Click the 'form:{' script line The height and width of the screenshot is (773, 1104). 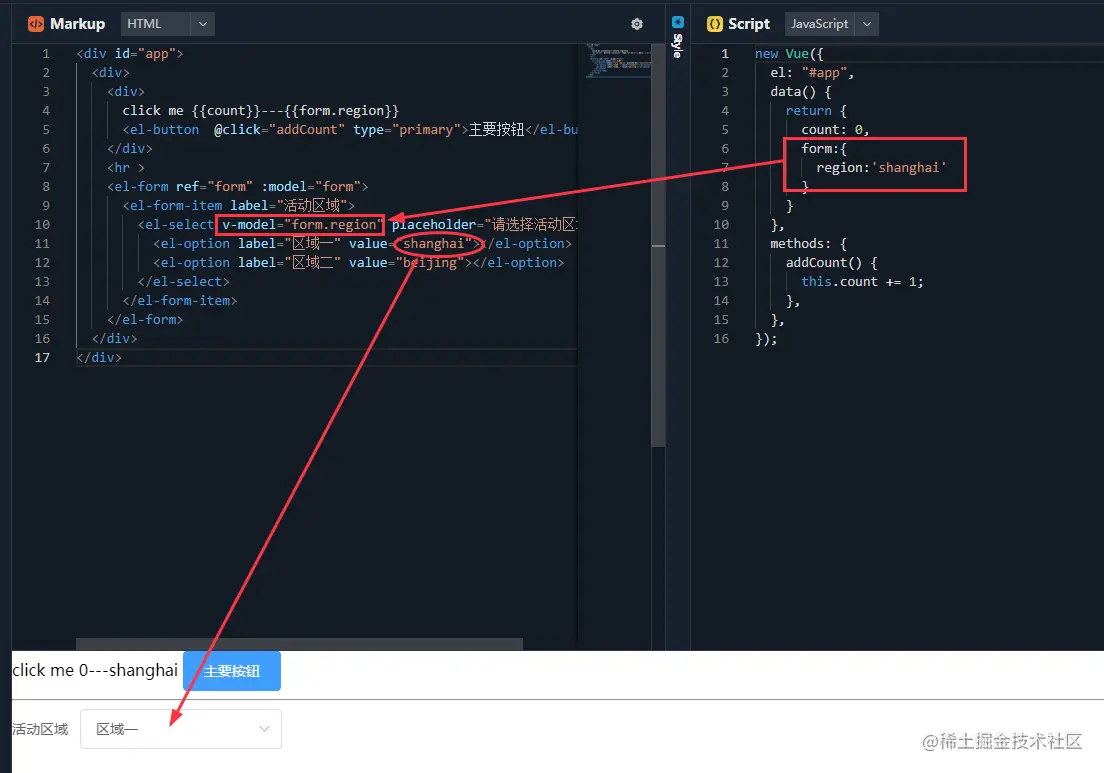tap(824, 149)
